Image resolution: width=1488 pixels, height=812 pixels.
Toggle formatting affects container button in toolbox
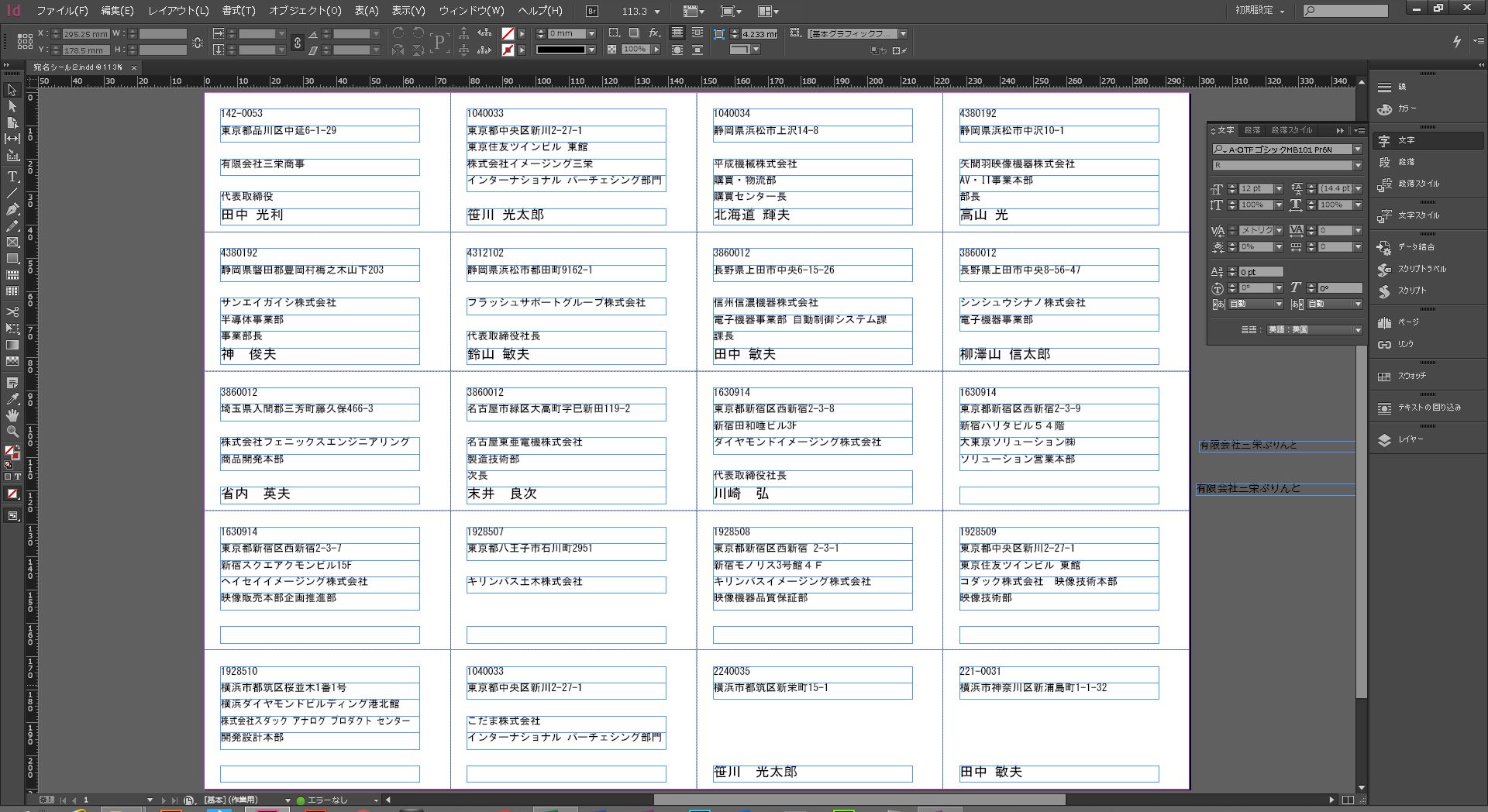click(x=9, y=477)
